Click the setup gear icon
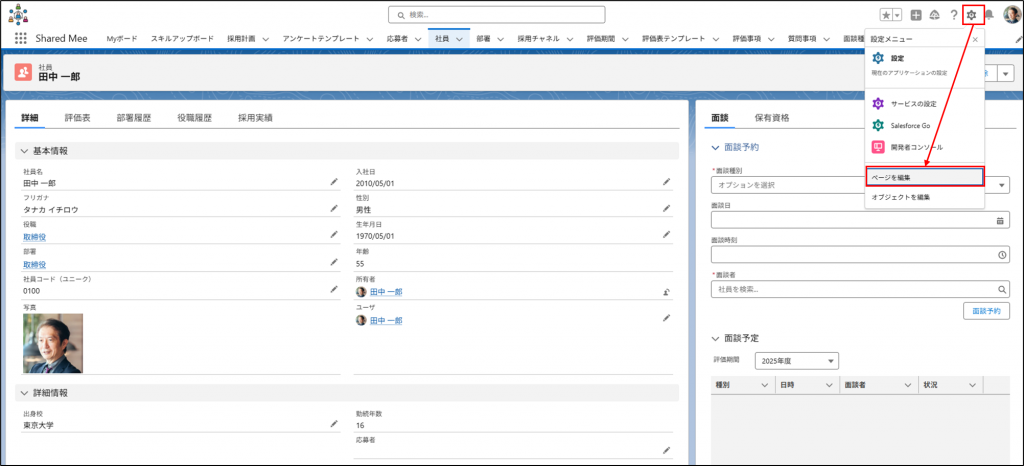This screenshot has height=466, width=1024. tap(971, 15)
